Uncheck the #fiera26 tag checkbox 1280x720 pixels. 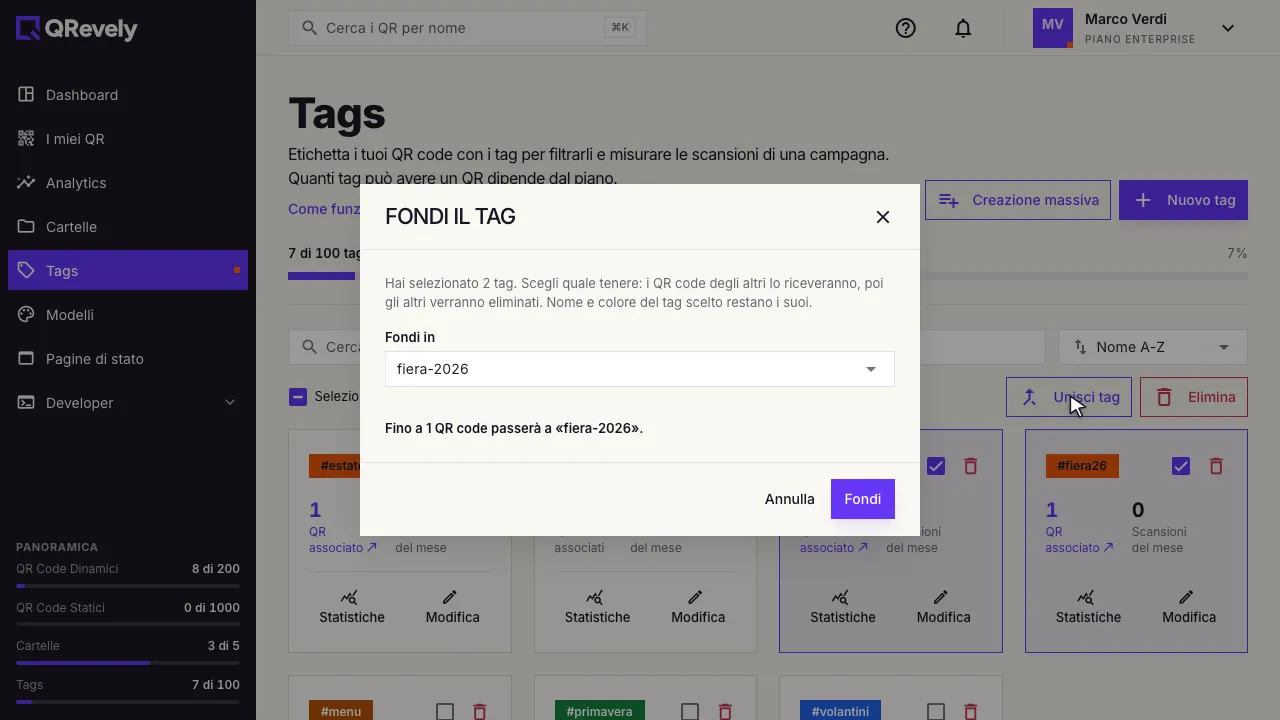[x=1181, y=466]
